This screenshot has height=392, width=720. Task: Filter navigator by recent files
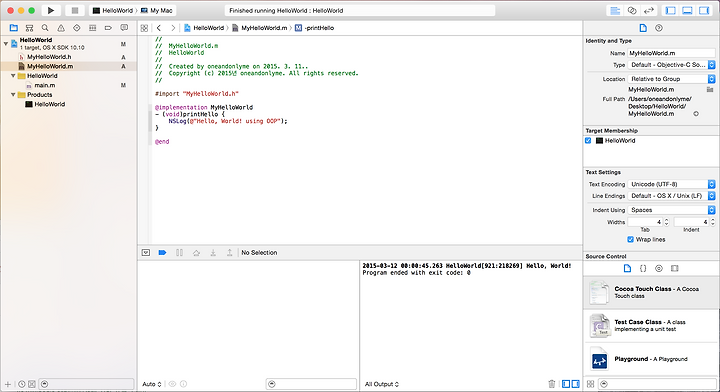pos(22,384)
